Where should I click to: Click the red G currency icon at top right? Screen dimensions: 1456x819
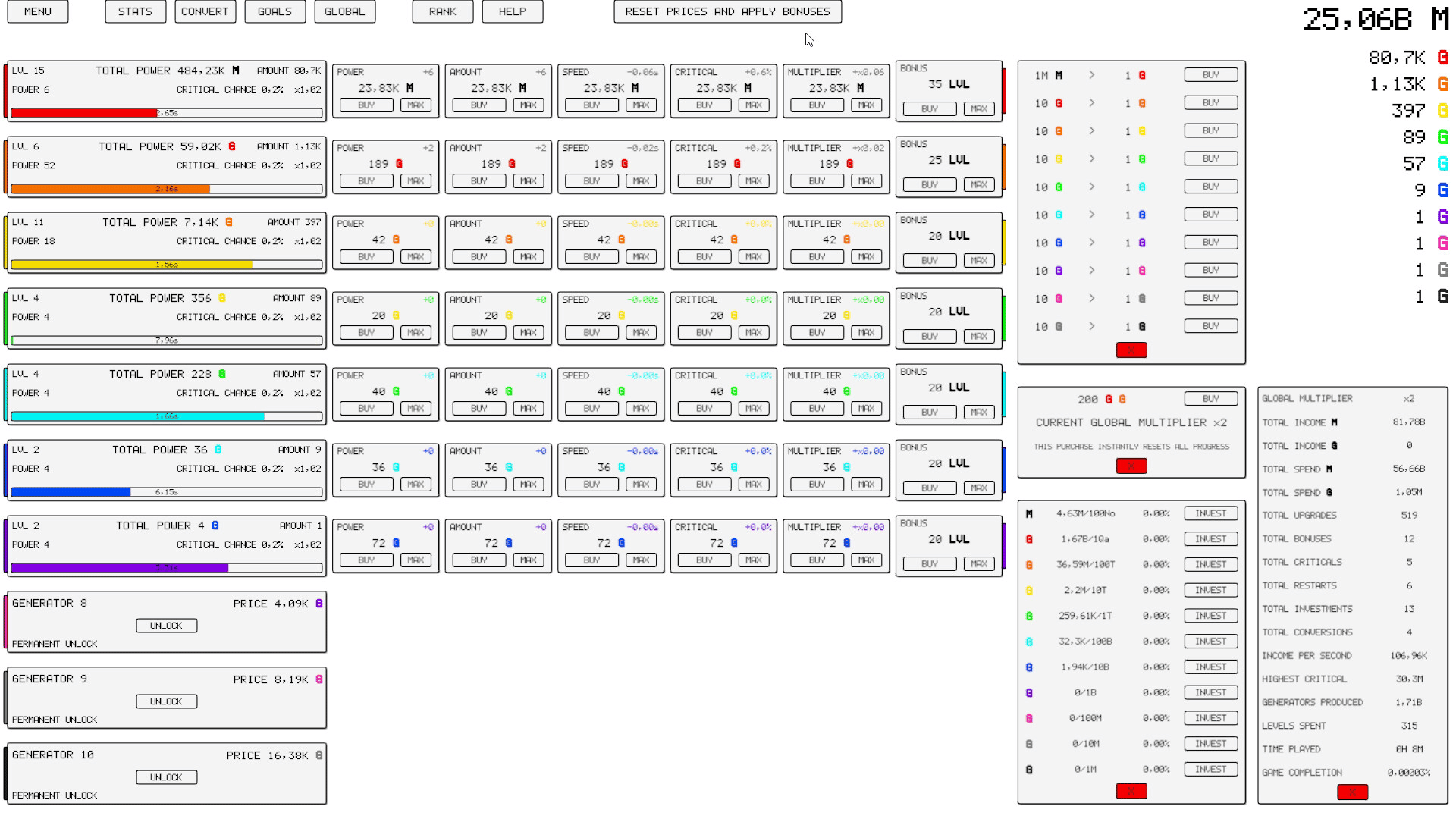(x=1442, y=58)
